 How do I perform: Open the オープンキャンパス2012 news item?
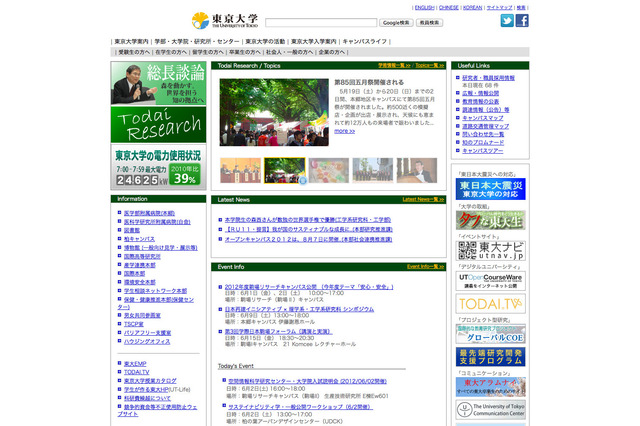tap(308, 240)
